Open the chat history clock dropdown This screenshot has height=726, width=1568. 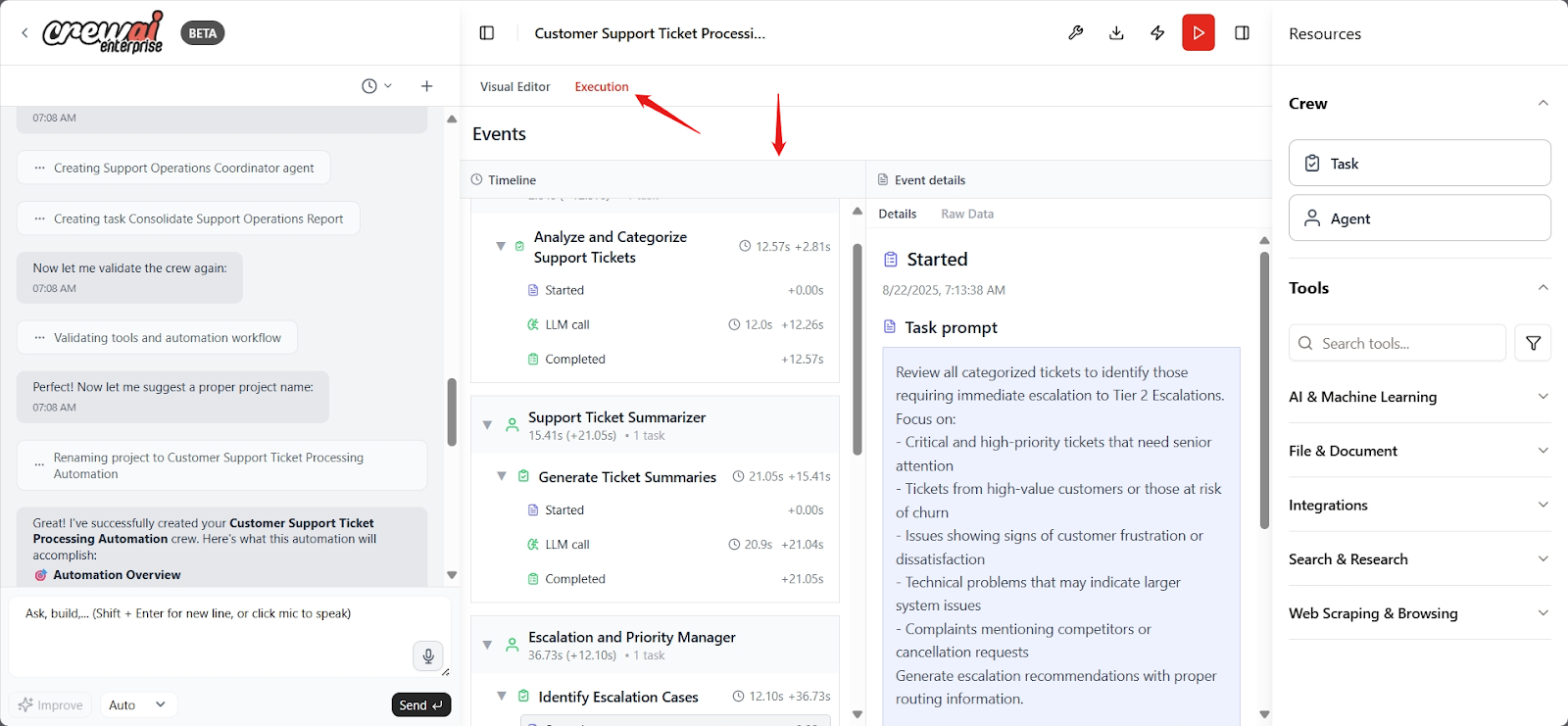376,86
